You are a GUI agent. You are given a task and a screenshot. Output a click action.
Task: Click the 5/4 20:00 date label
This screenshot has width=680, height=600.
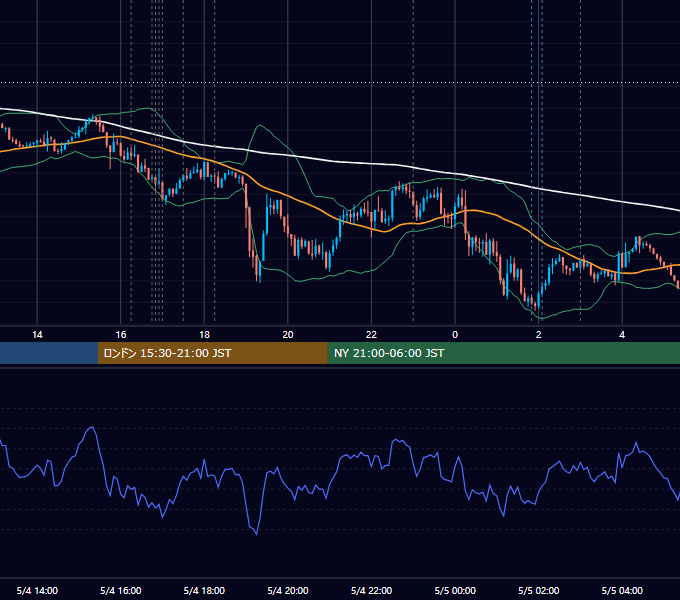pyautogui.click(x=288, y=590)
